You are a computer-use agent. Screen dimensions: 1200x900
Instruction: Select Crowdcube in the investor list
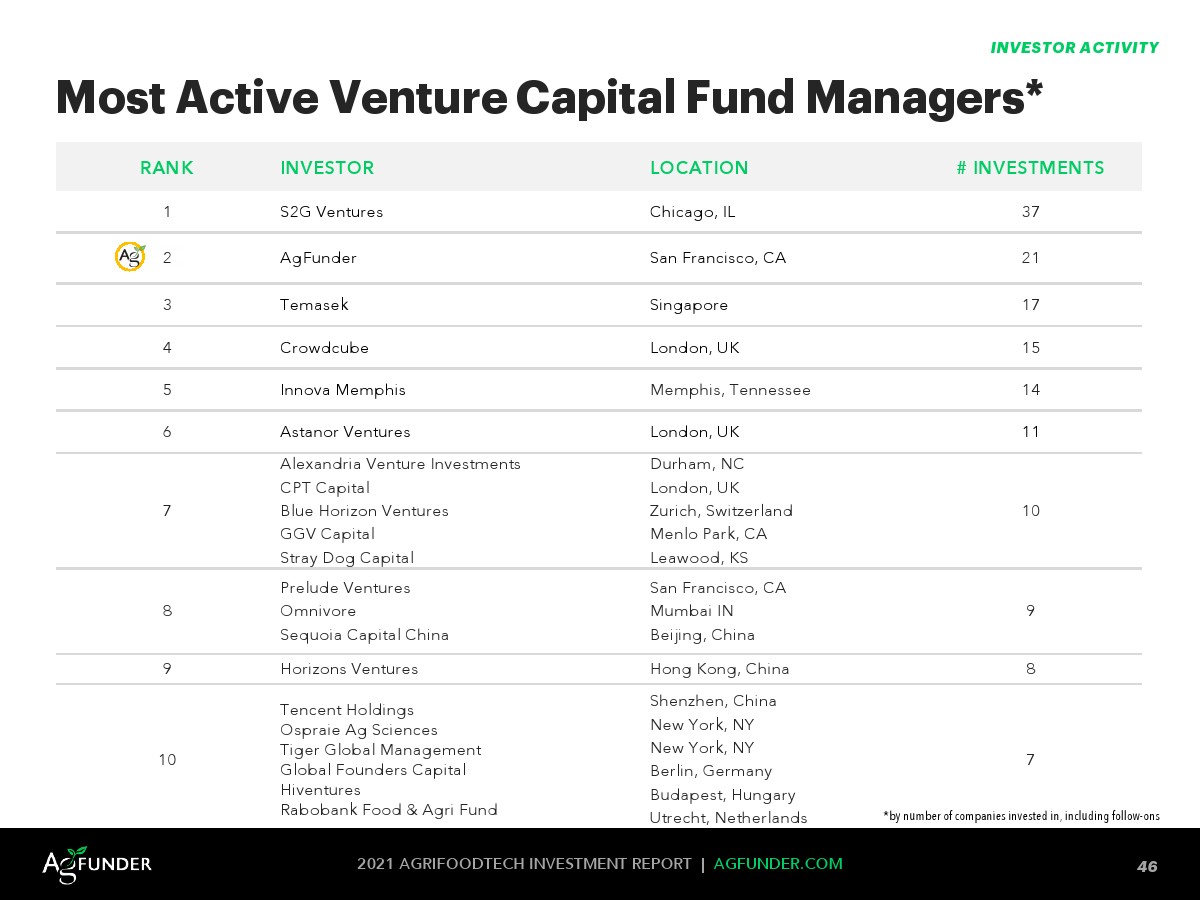[324, 348]
